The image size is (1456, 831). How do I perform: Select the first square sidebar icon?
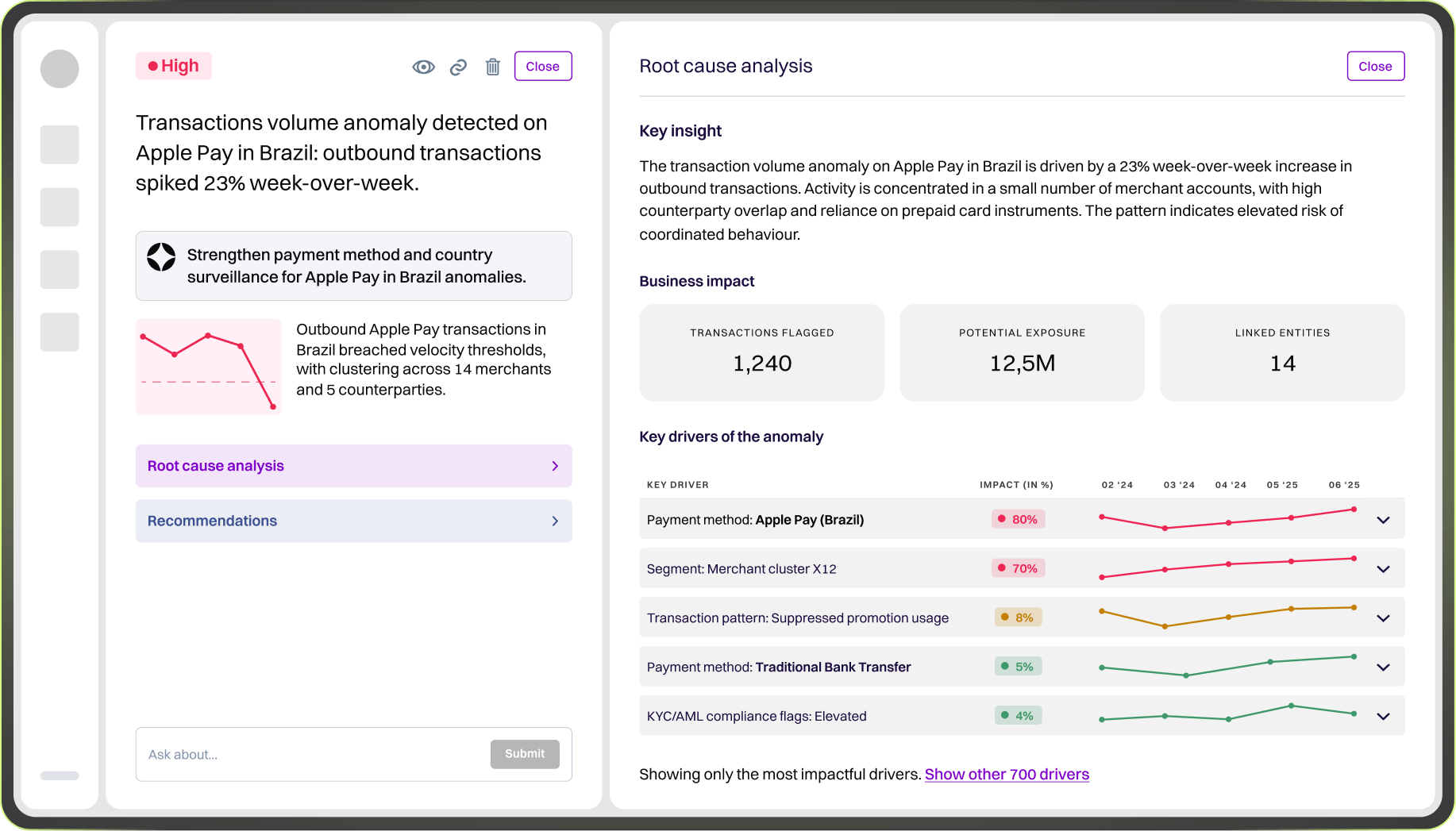(x=60, y=144)
